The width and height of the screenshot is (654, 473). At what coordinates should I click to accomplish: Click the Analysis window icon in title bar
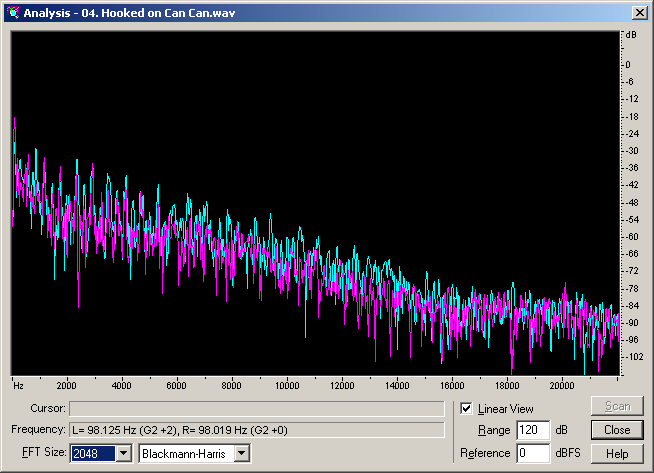click(x=13, y=12)
